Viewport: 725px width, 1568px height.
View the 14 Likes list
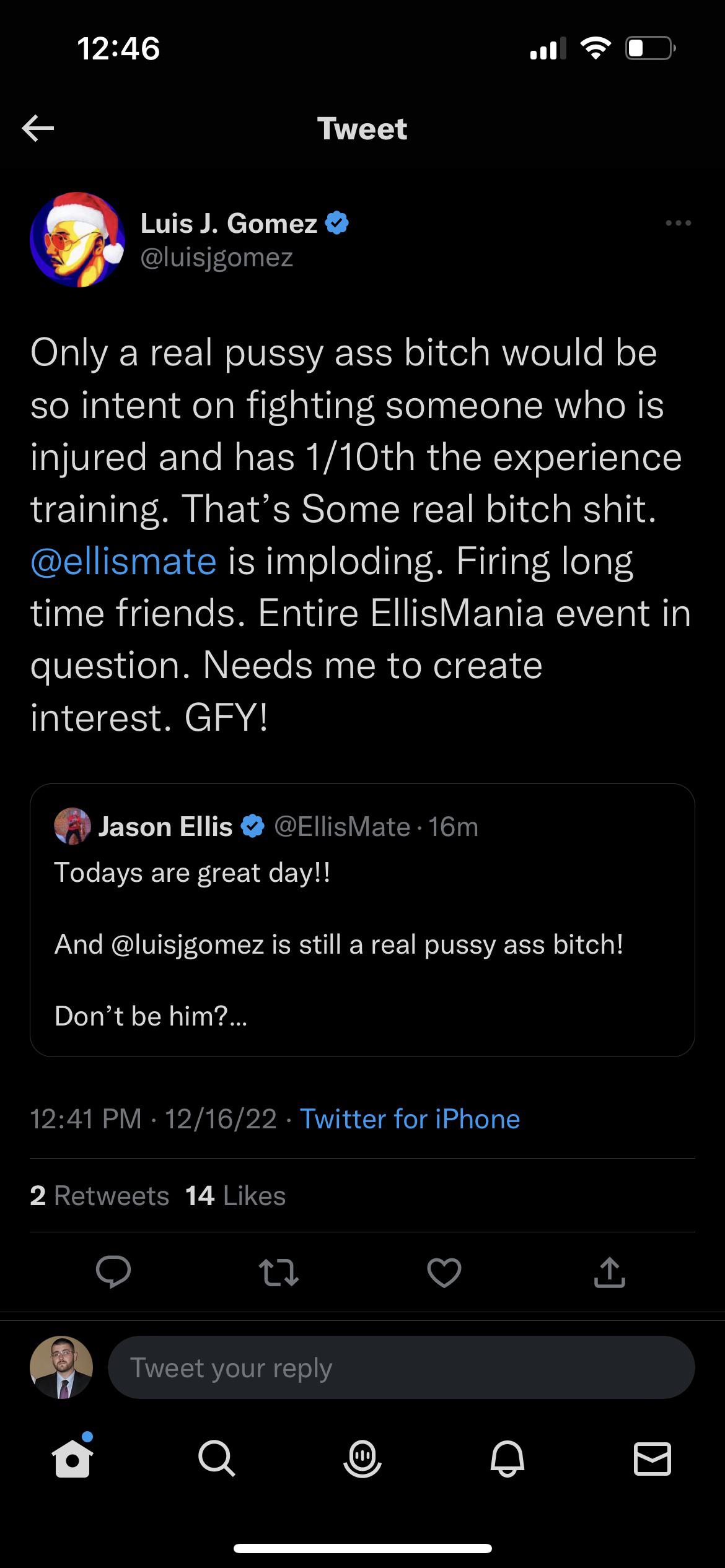pyautogui.click(x=235, y=1196)
